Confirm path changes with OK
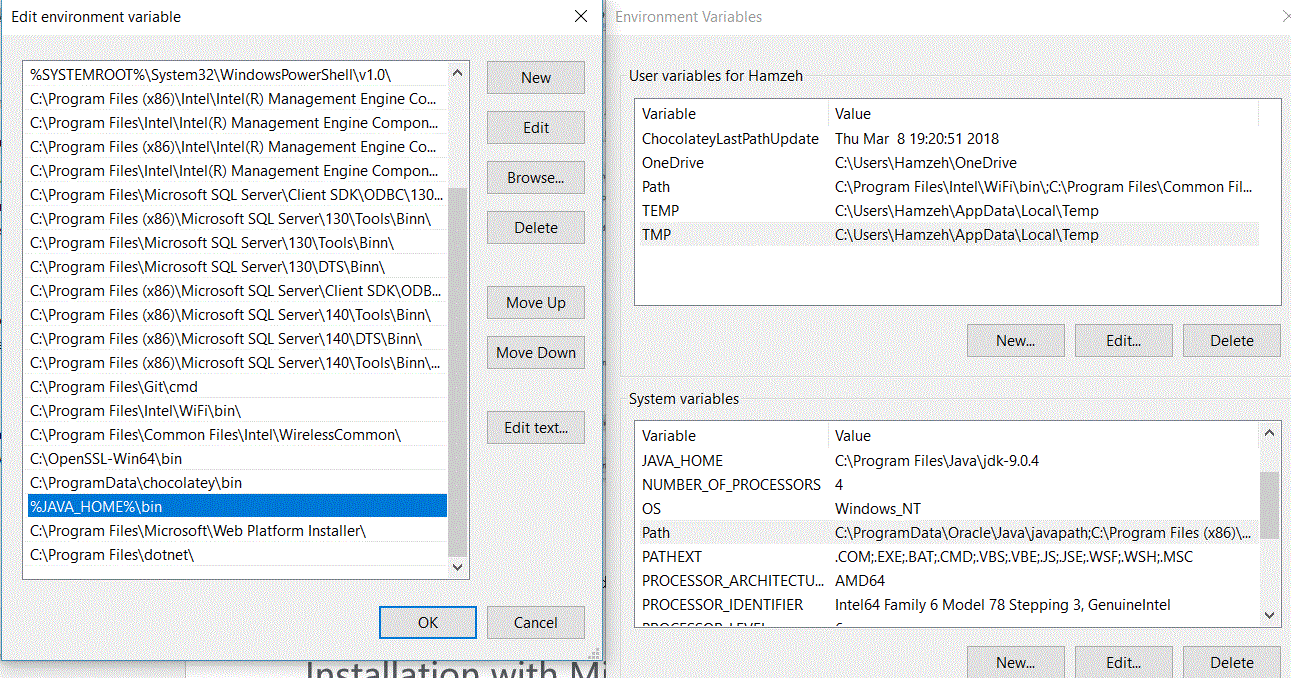Viewport: 1291px width, 678px height. (x=427, y=622)
